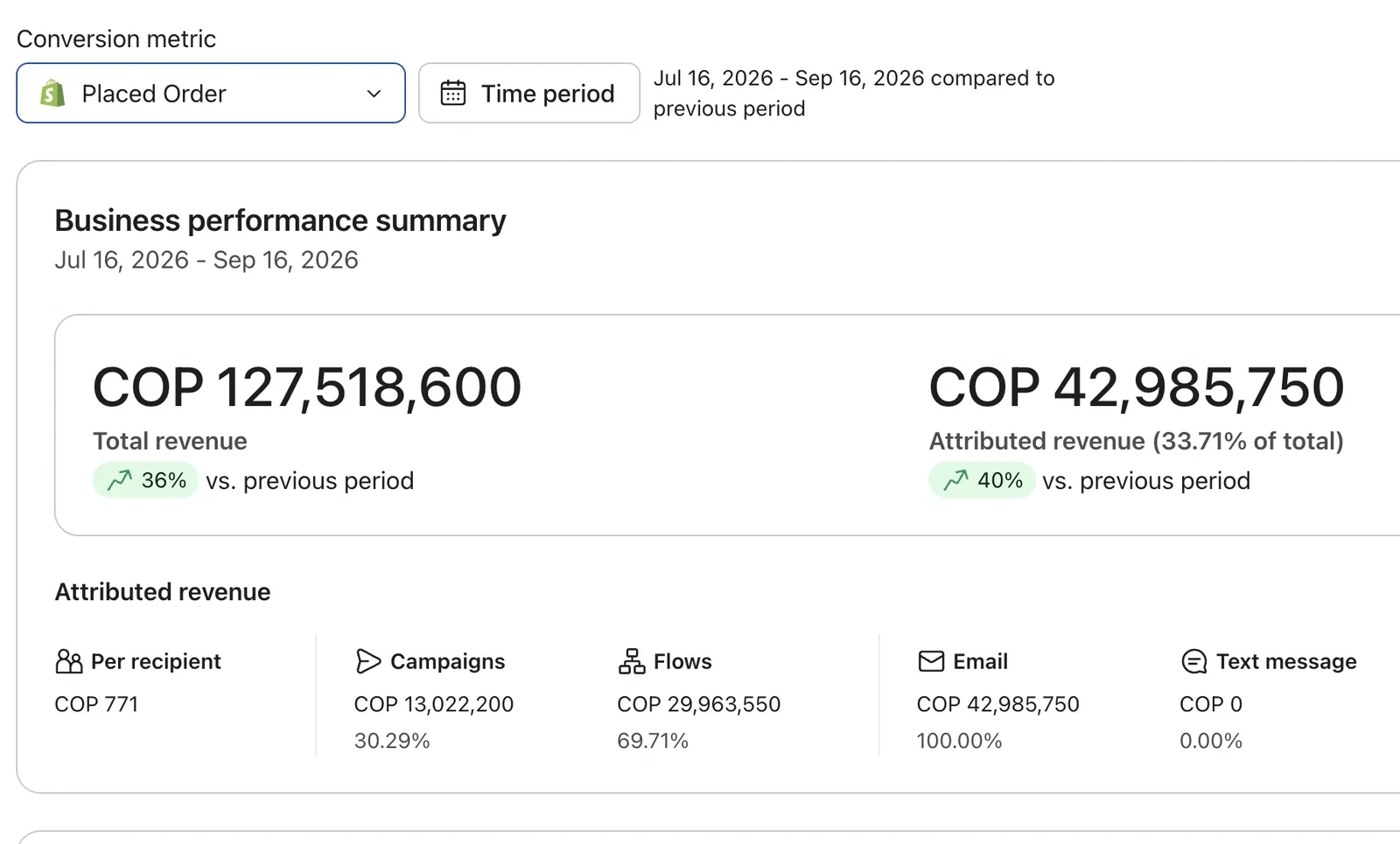The height and width of the screenshot is (844, 1400).
Task: Click the Flows amount COP 29,963,550
Action: [699, 704]
